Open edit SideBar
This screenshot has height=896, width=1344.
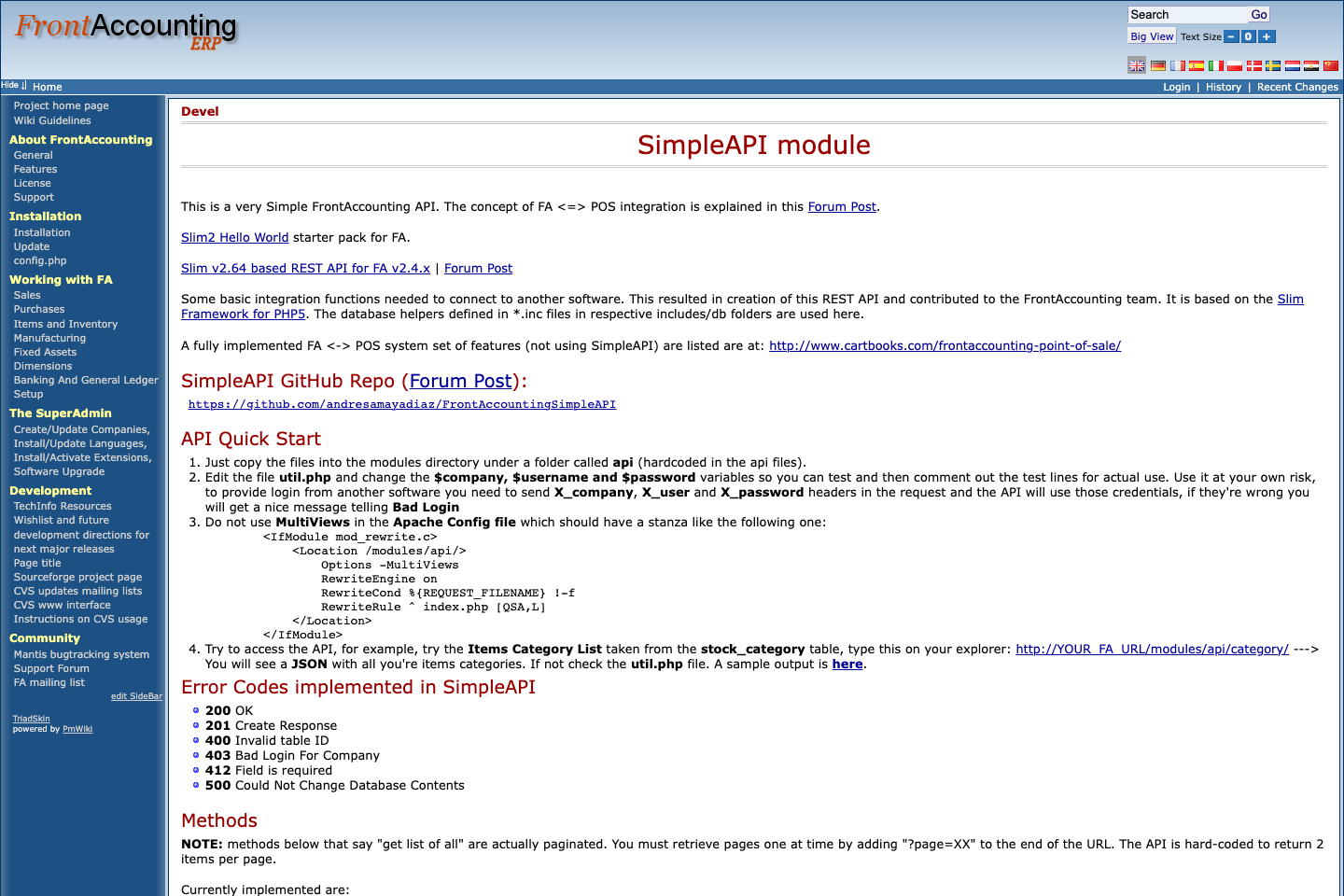click(x=136, y=695)
